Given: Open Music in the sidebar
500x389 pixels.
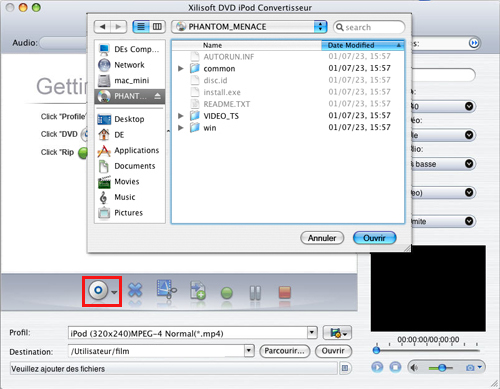Looking at the screenshot, I should tap(130, 197).
